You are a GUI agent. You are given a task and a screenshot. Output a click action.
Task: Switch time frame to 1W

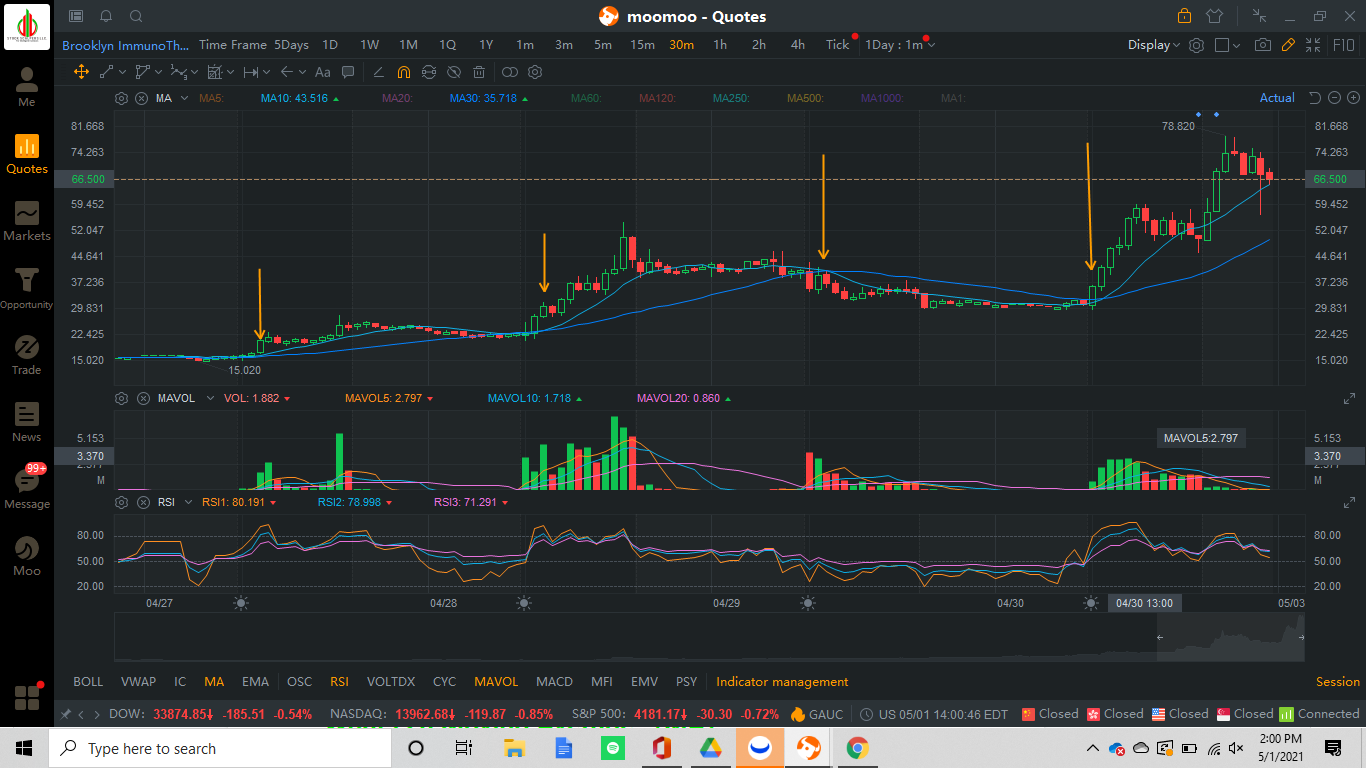point(369,45)
